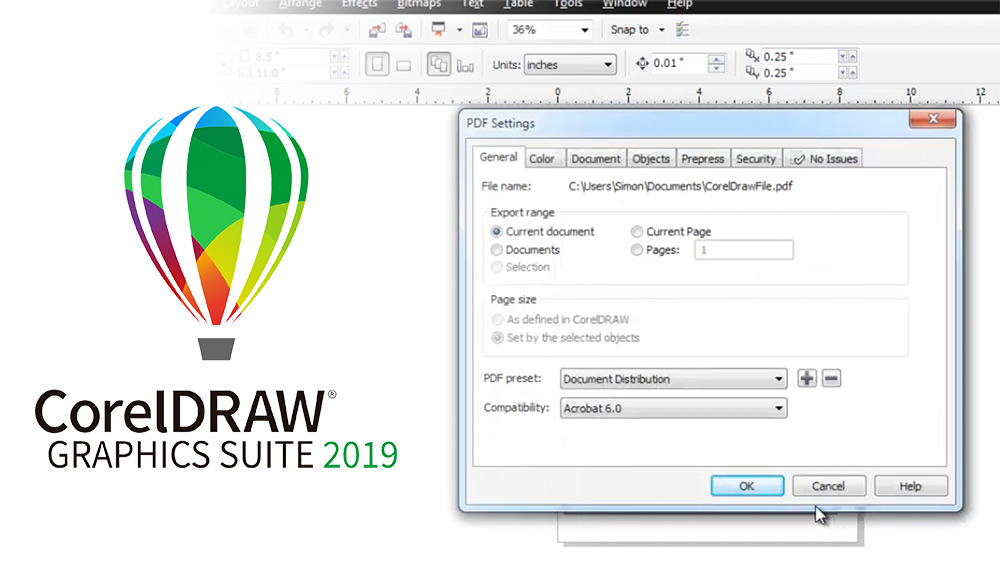Click the duplicate distance x 0.25 field
The width and height of the screenshot is (1000, 573).
tap(799, 56)
